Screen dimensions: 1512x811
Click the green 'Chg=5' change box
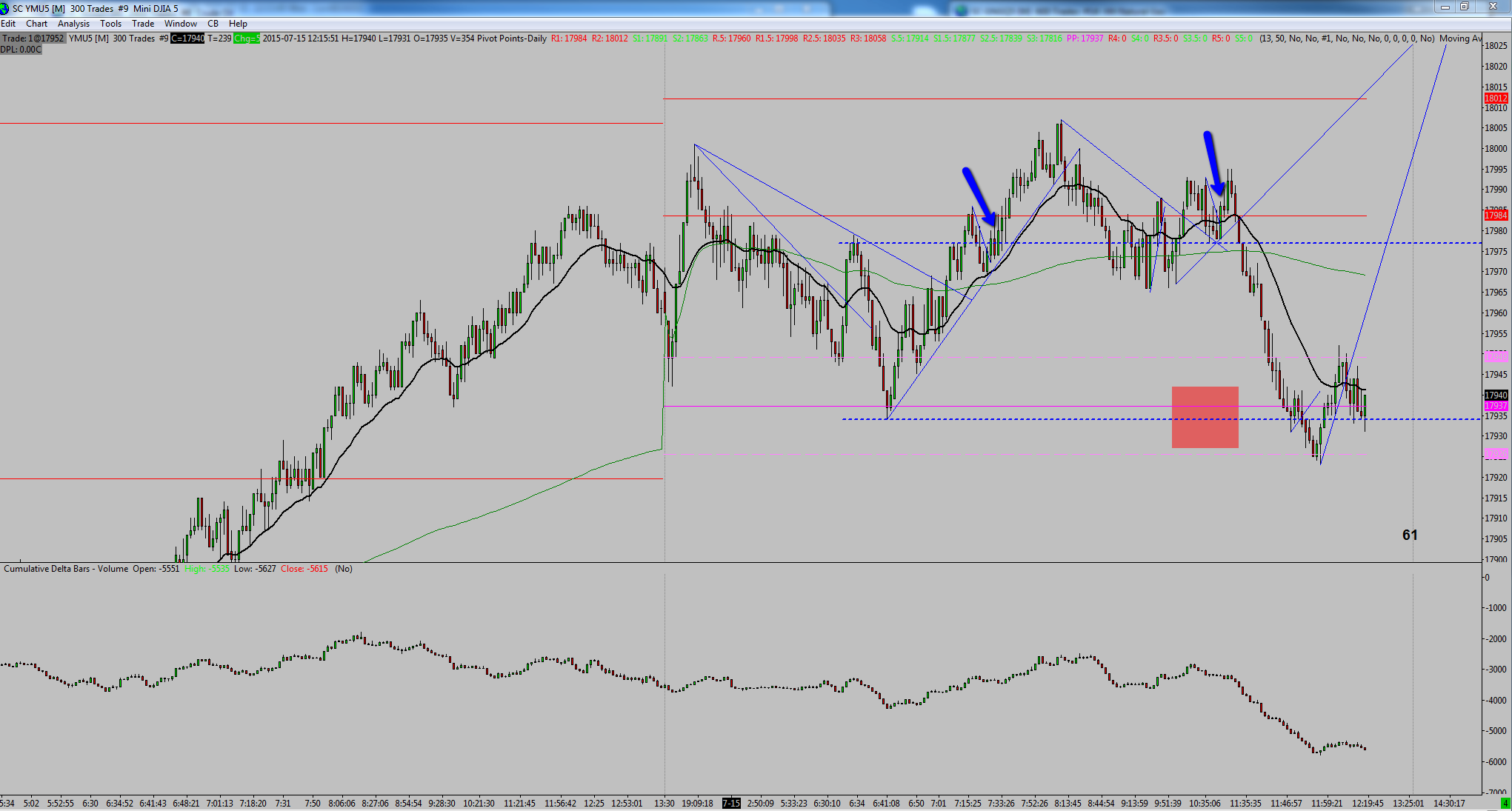coord(247,39)
